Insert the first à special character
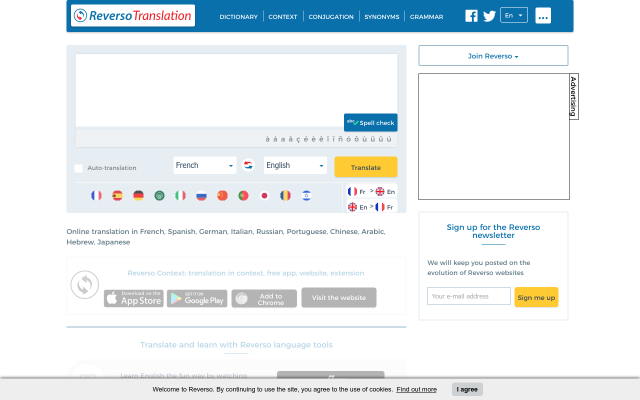The width and height of the screenshot is (640, 400). coord(267,139)
